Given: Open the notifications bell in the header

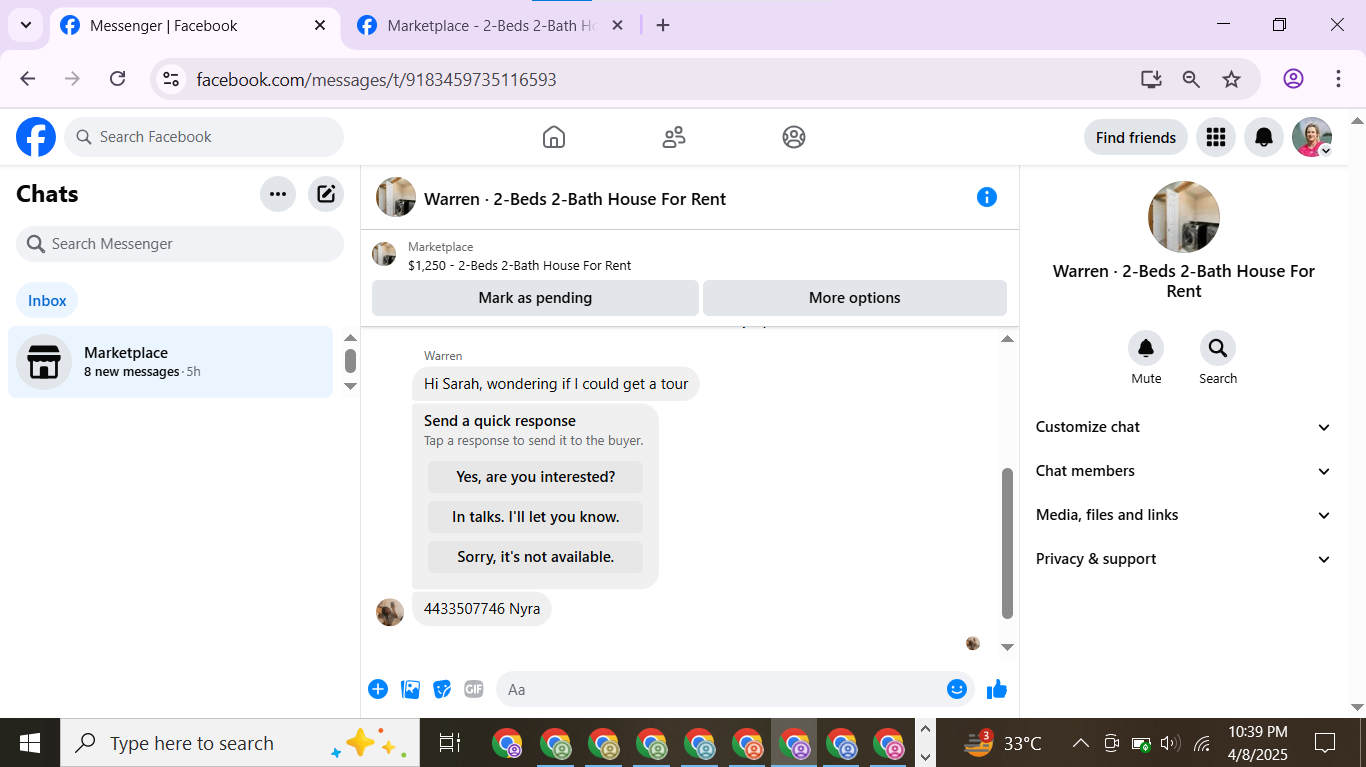Looking at the screenshot, I should coord(1264,137).
